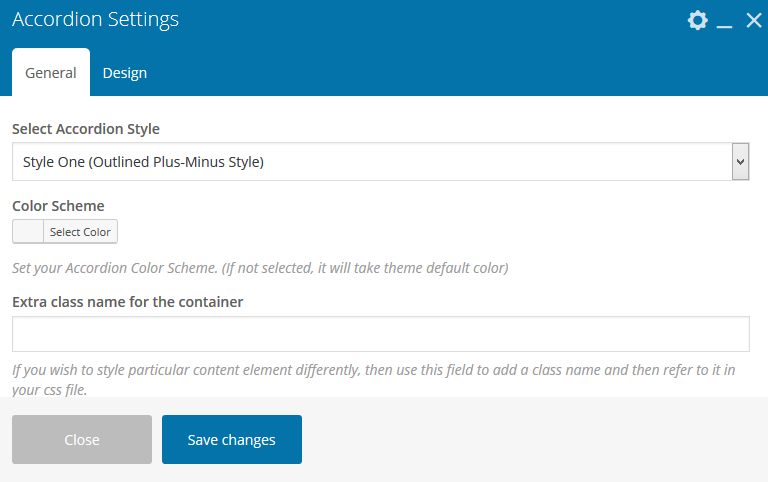Click the gray Close button

(82, 440)
